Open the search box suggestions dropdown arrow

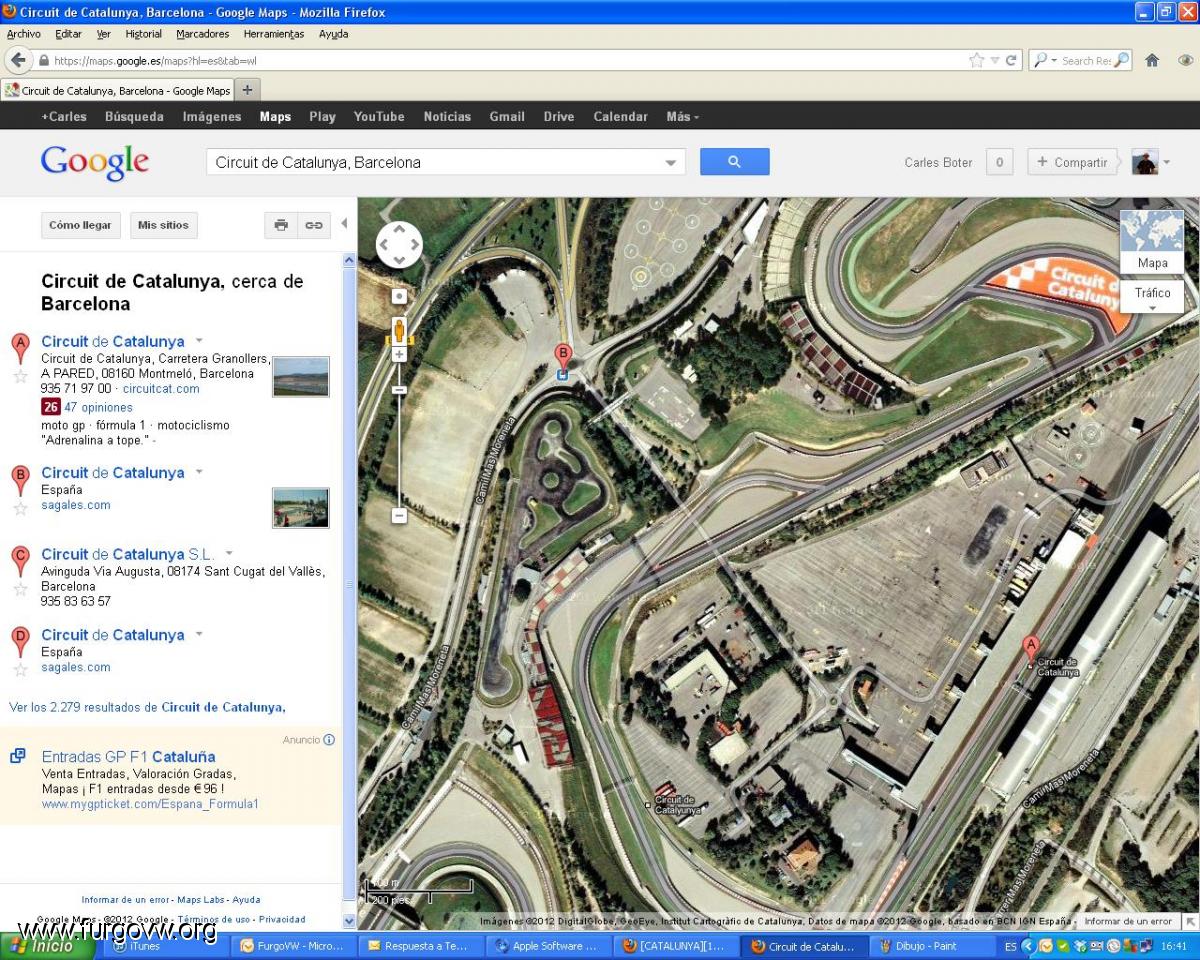tap(671, 163)
